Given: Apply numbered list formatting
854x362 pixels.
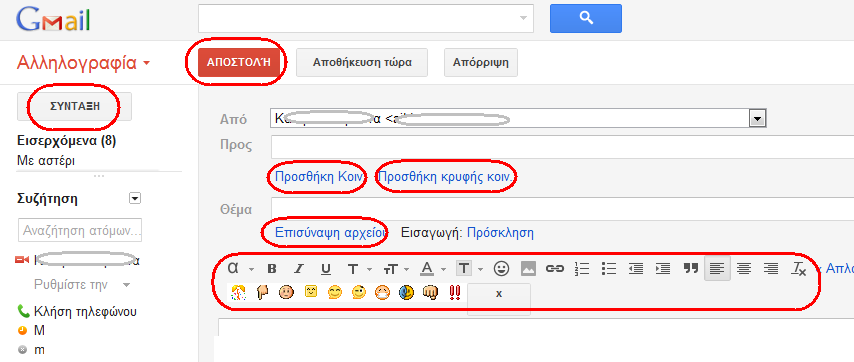Looking at the screenshot, I should [582, 268].
